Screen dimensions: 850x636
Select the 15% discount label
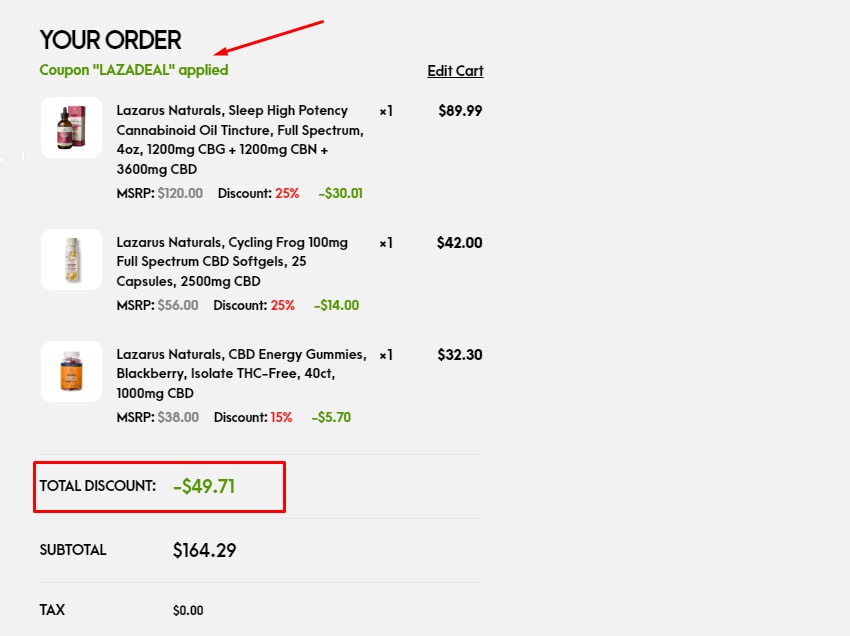281,417
